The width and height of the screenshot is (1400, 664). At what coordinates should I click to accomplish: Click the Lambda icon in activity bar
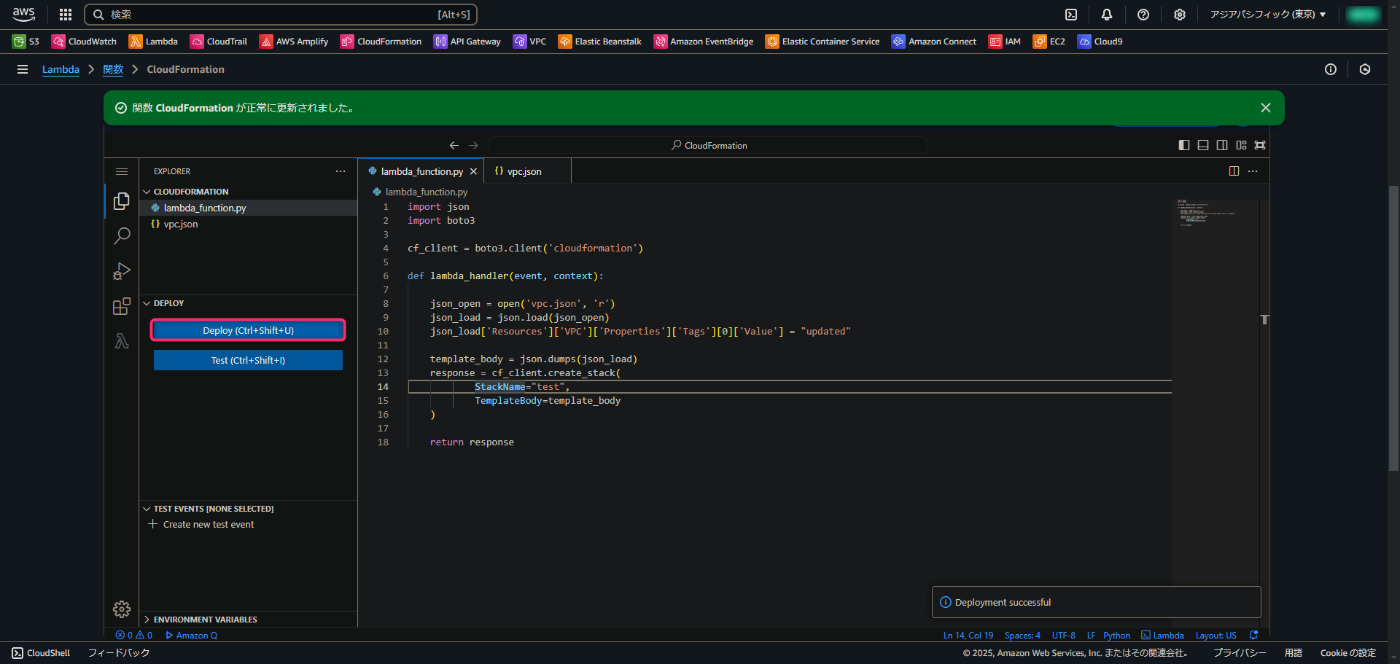pyautogui.click(x=121, y=341)
